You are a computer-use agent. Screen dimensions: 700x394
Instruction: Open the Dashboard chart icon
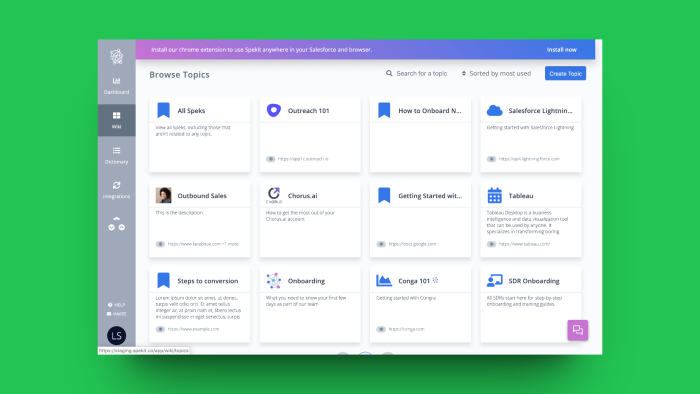pos(117,81)
